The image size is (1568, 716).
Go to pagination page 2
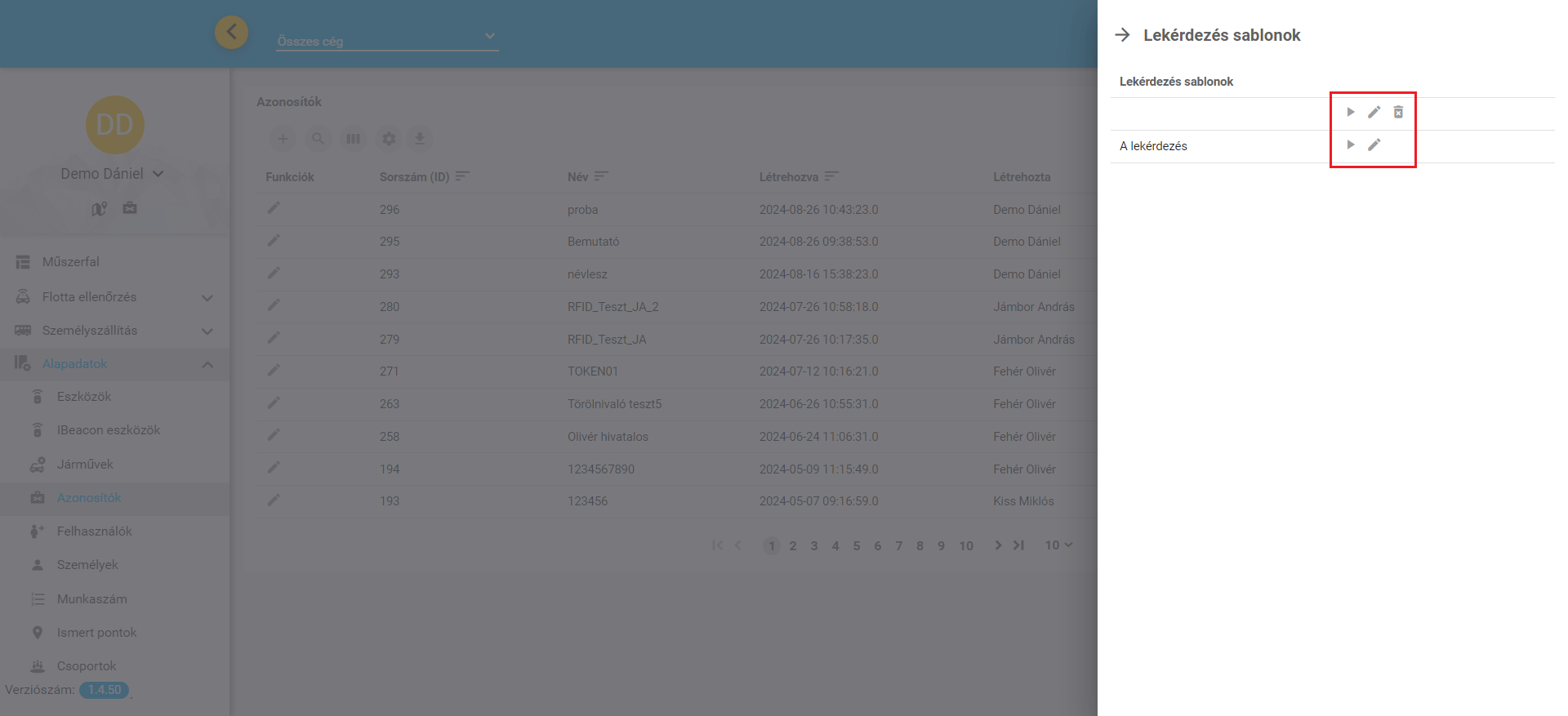click(793, 546)
